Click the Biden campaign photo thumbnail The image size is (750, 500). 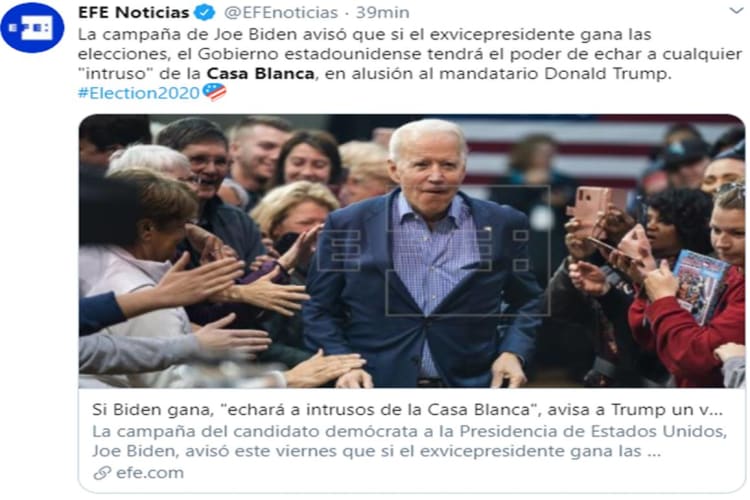[x=412, y=251]
